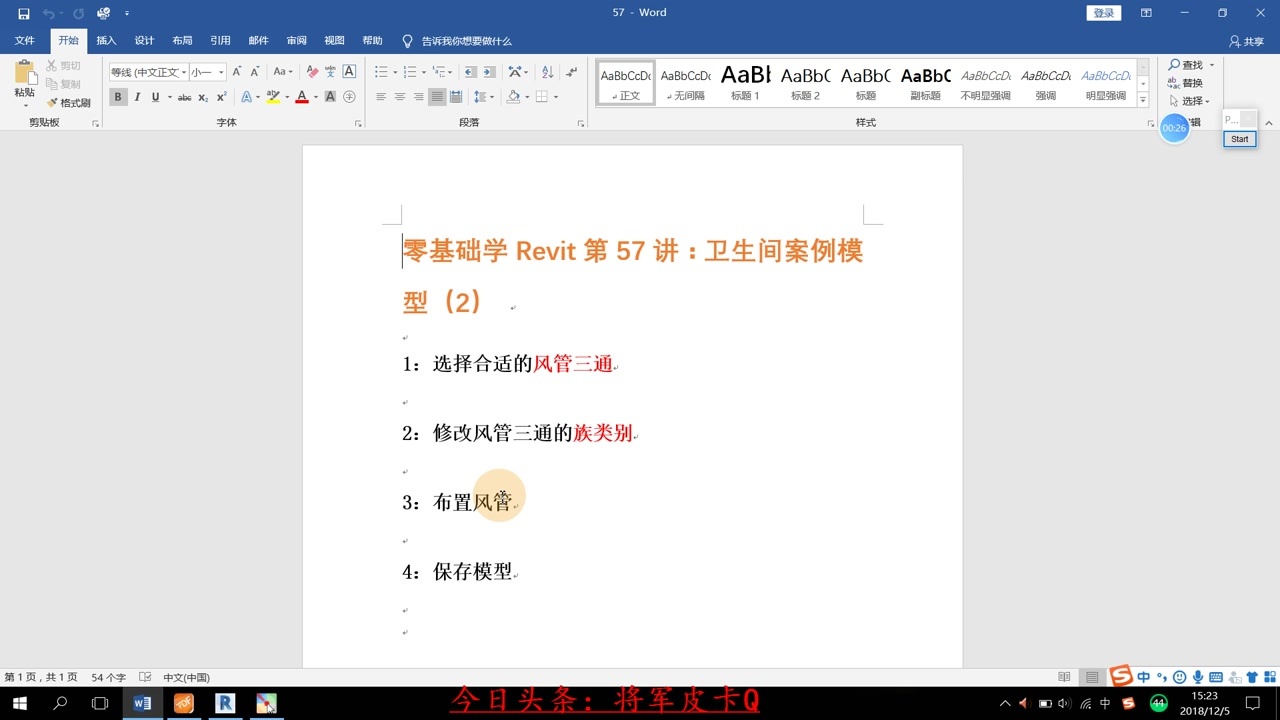Click the Login (登录) button
Image resolution: width=1280 pixels, height=720 pixels.
point(1104,13)
